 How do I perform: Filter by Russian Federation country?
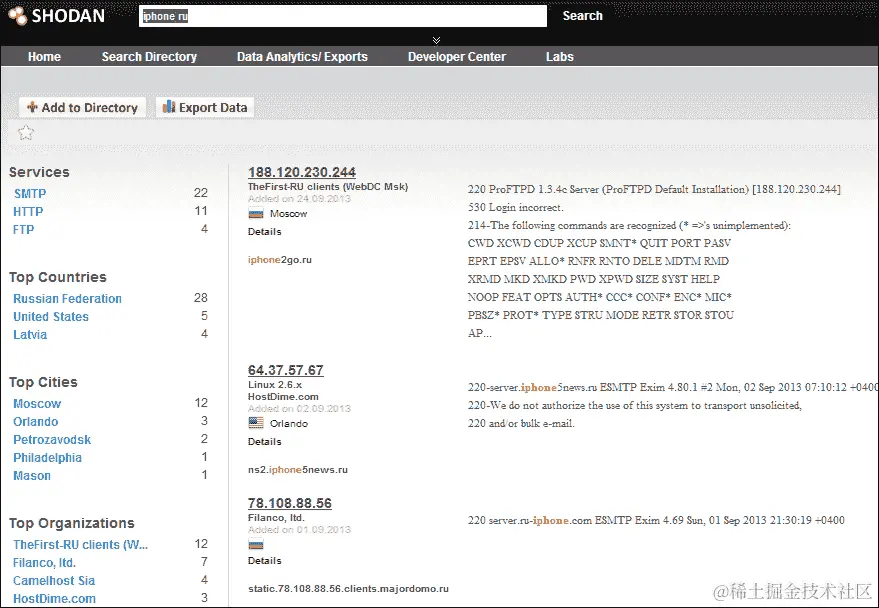67,299
